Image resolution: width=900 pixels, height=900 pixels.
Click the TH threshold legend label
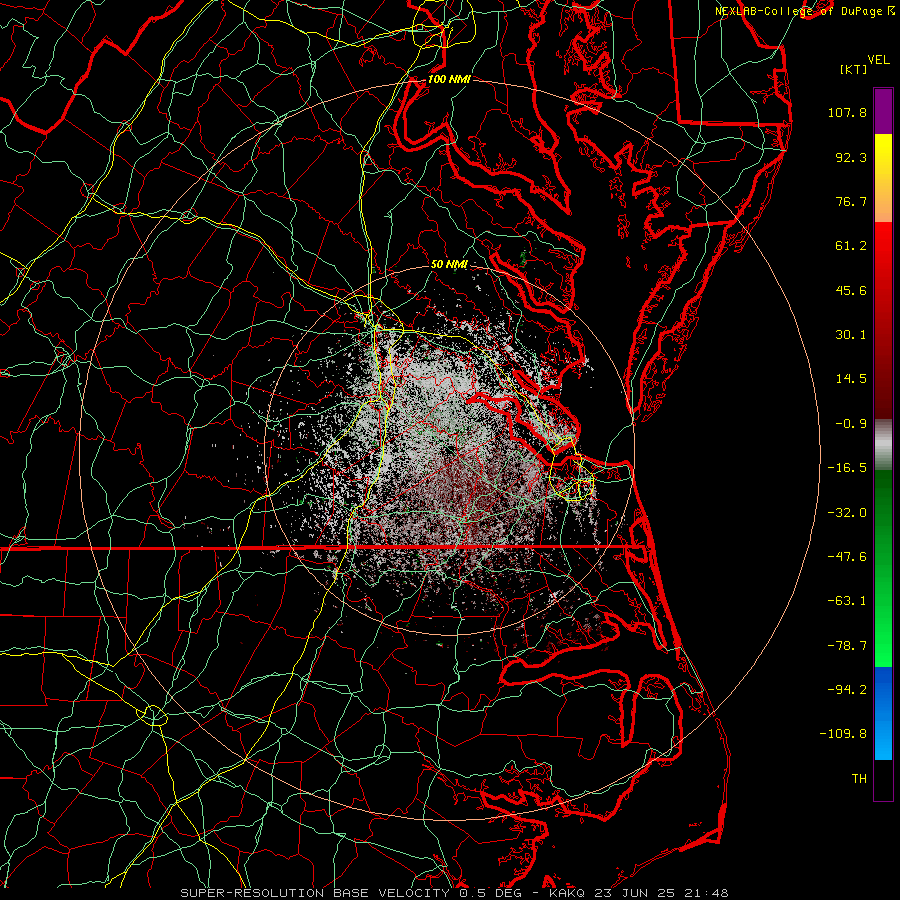pos(859,778)
